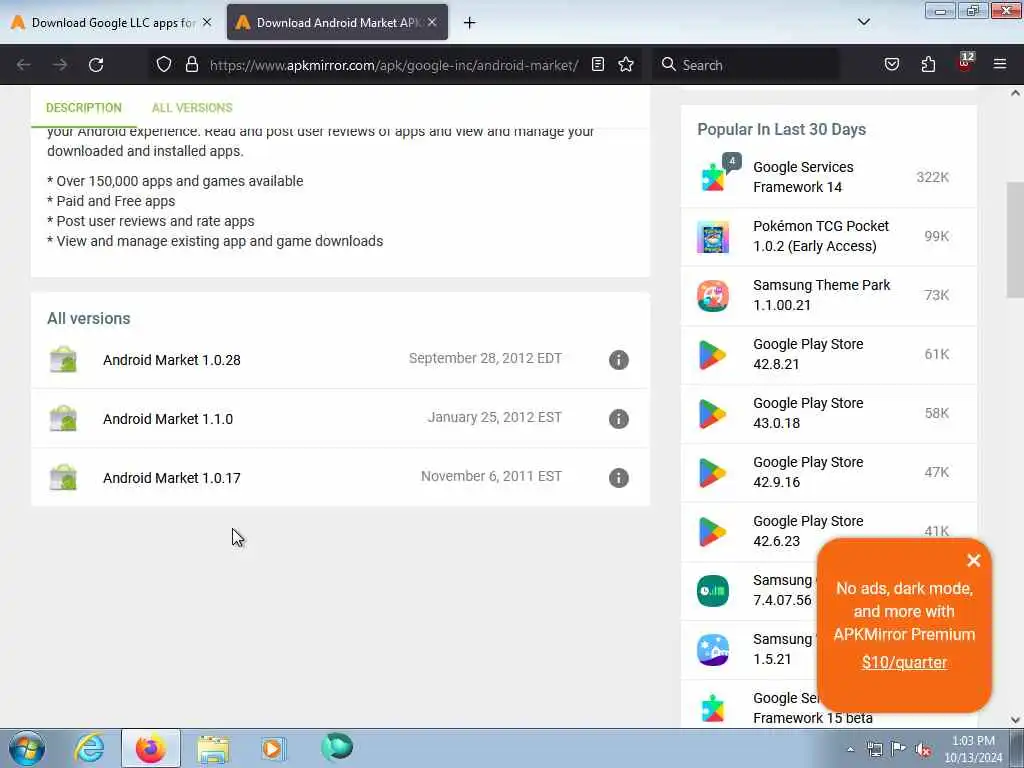The width and height of the screenshot is (1024, 768).
Task: Switch to the DESCRIPTION tab
Action: 84,108
